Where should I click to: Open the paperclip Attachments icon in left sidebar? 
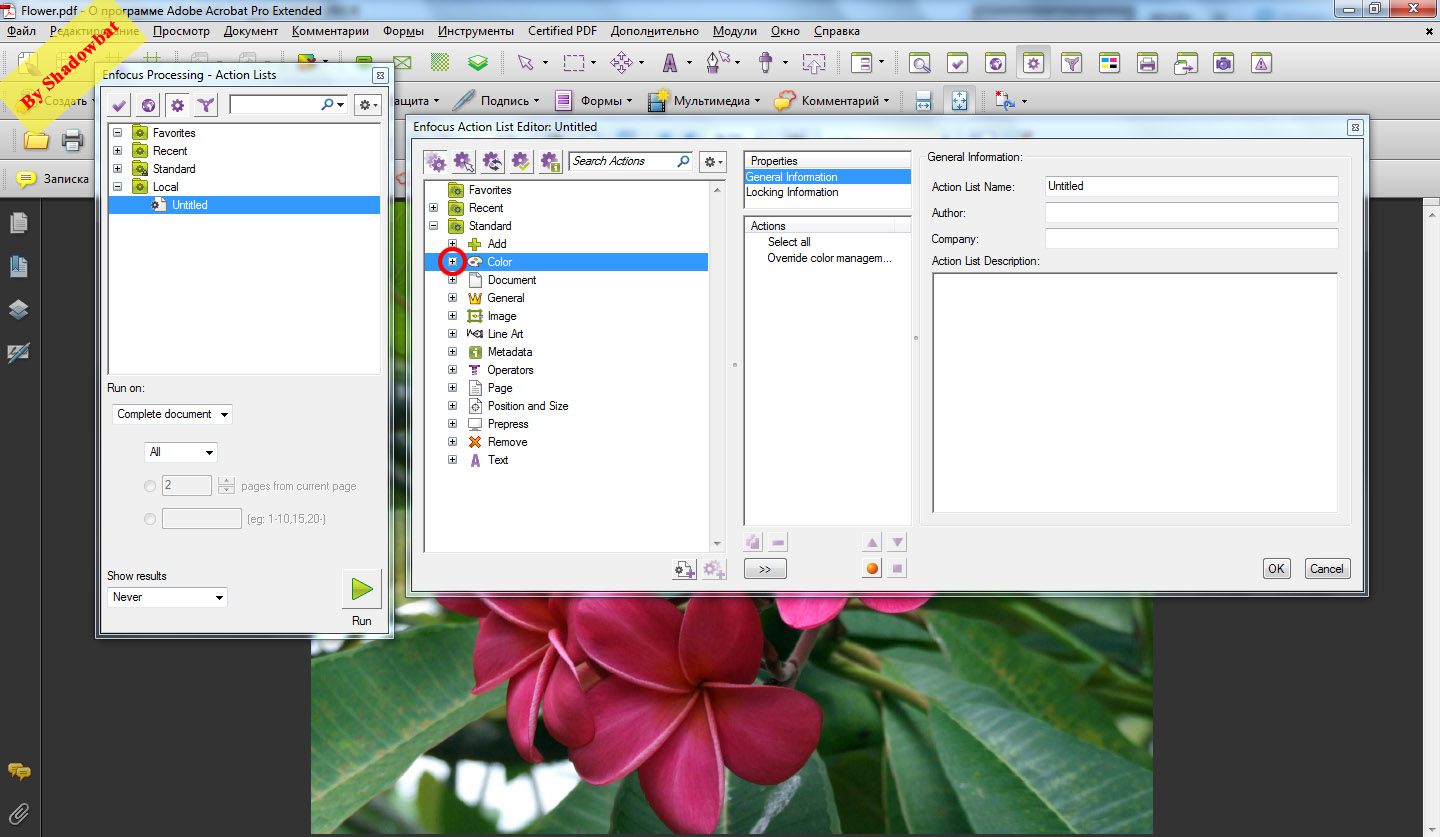[x=18, y=813]
